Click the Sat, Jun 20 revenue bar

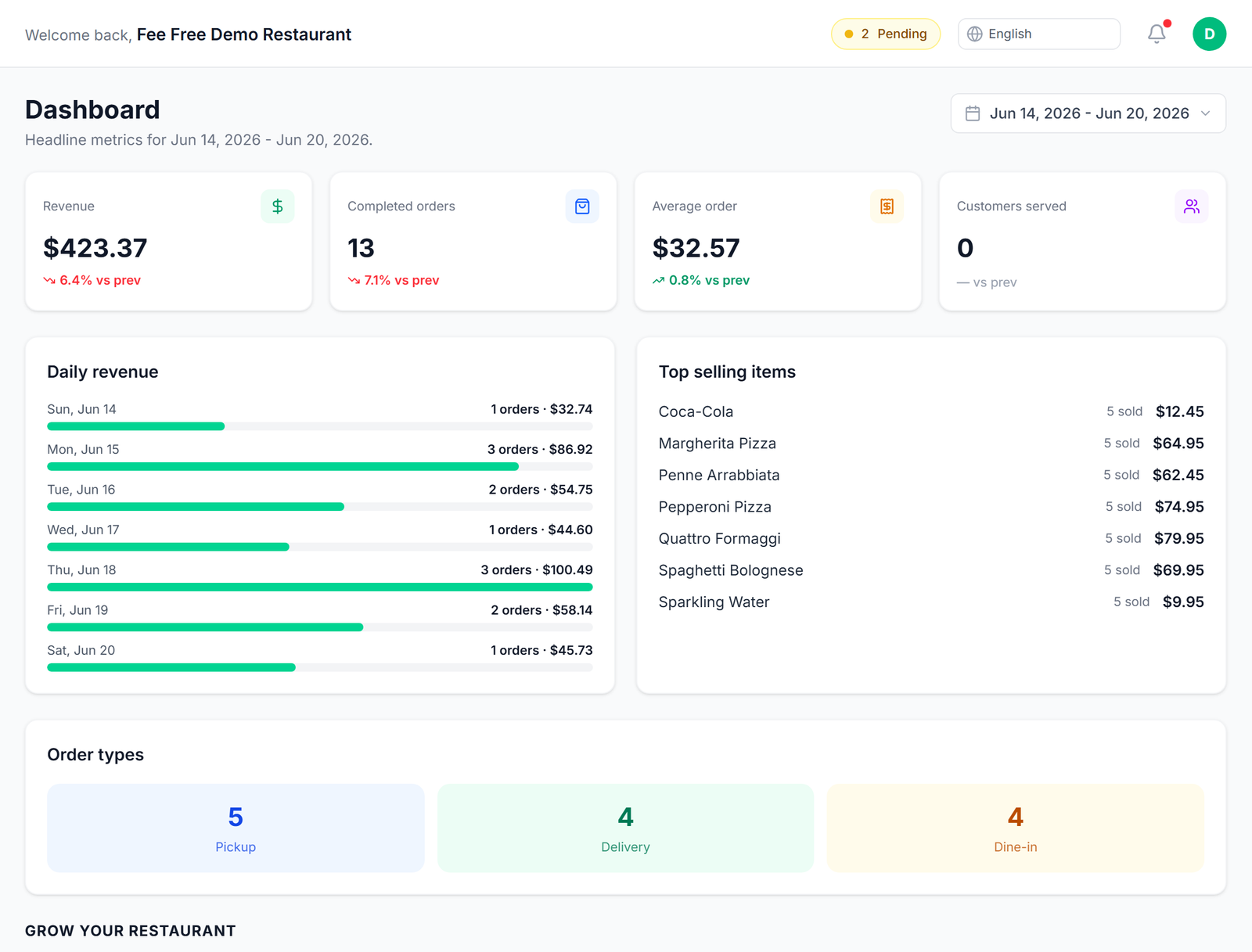click(x=319, y=667)
